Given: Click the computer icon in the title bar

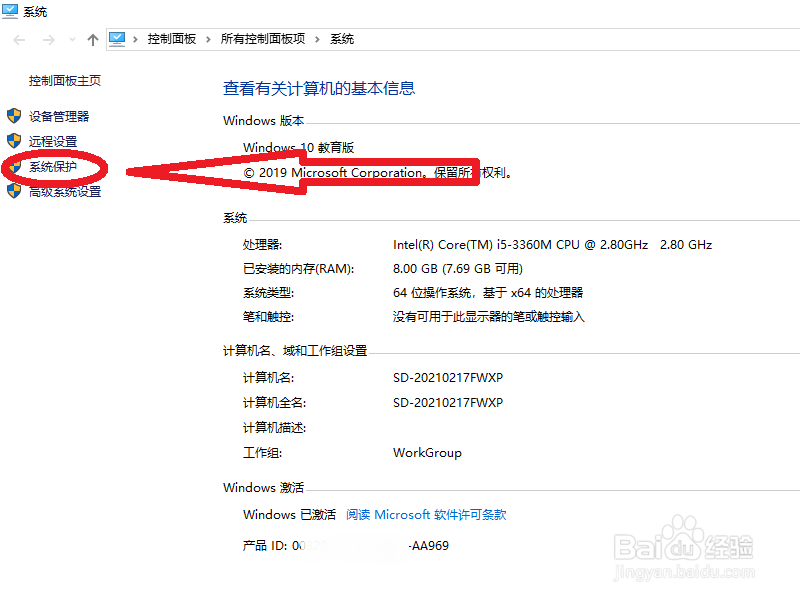Looking at the screenshot, I should click(10, 10).
